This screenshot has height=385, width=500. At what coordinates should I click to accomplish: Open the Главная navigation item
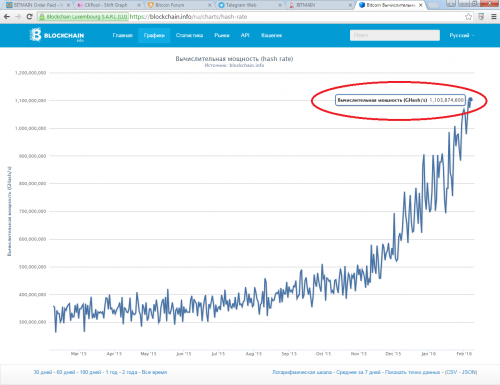pos(122,35)
